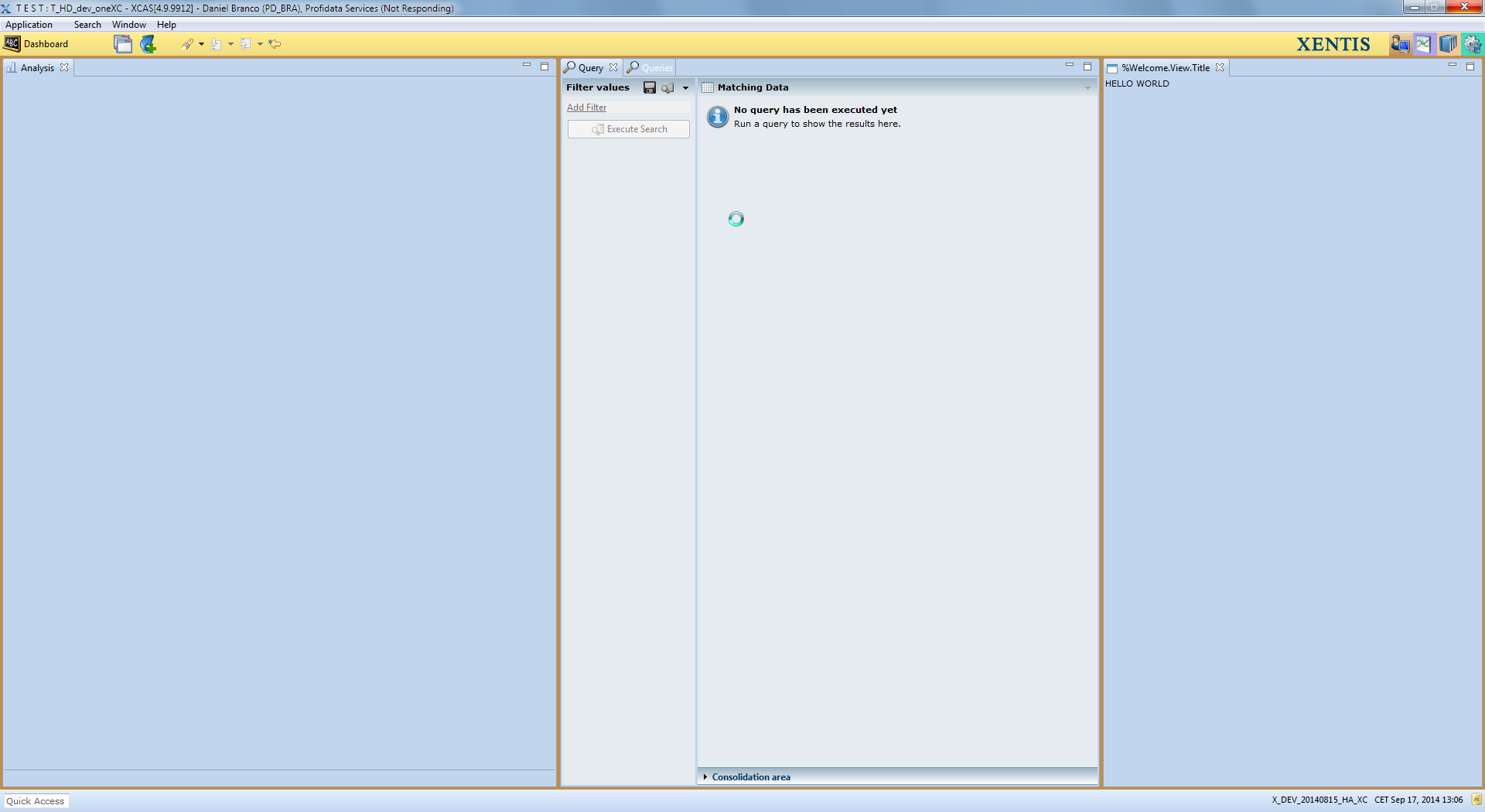The height and width of the screenshot is (812, 1485).
Task: Open the pin tool dropdown arrow
Action: click(201, 44)
